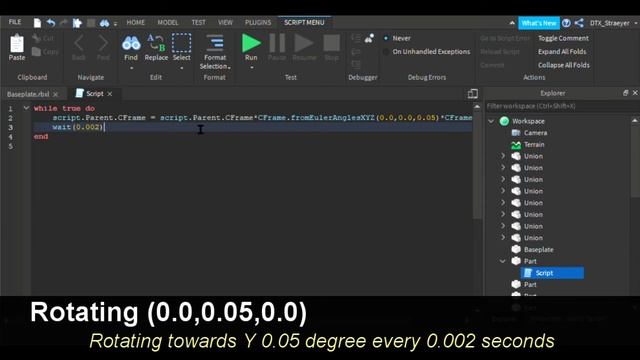Screen dimensions: 640x360
Task: Click the Stop test button
Action: 331,43
